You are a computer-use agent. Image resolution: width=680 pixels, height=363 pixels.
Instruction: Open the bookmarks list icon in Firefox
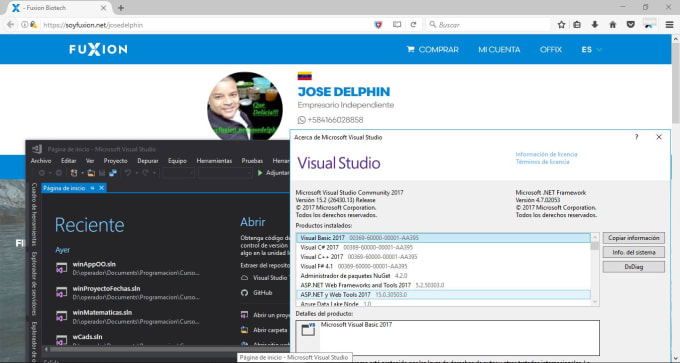click(577, 25)
